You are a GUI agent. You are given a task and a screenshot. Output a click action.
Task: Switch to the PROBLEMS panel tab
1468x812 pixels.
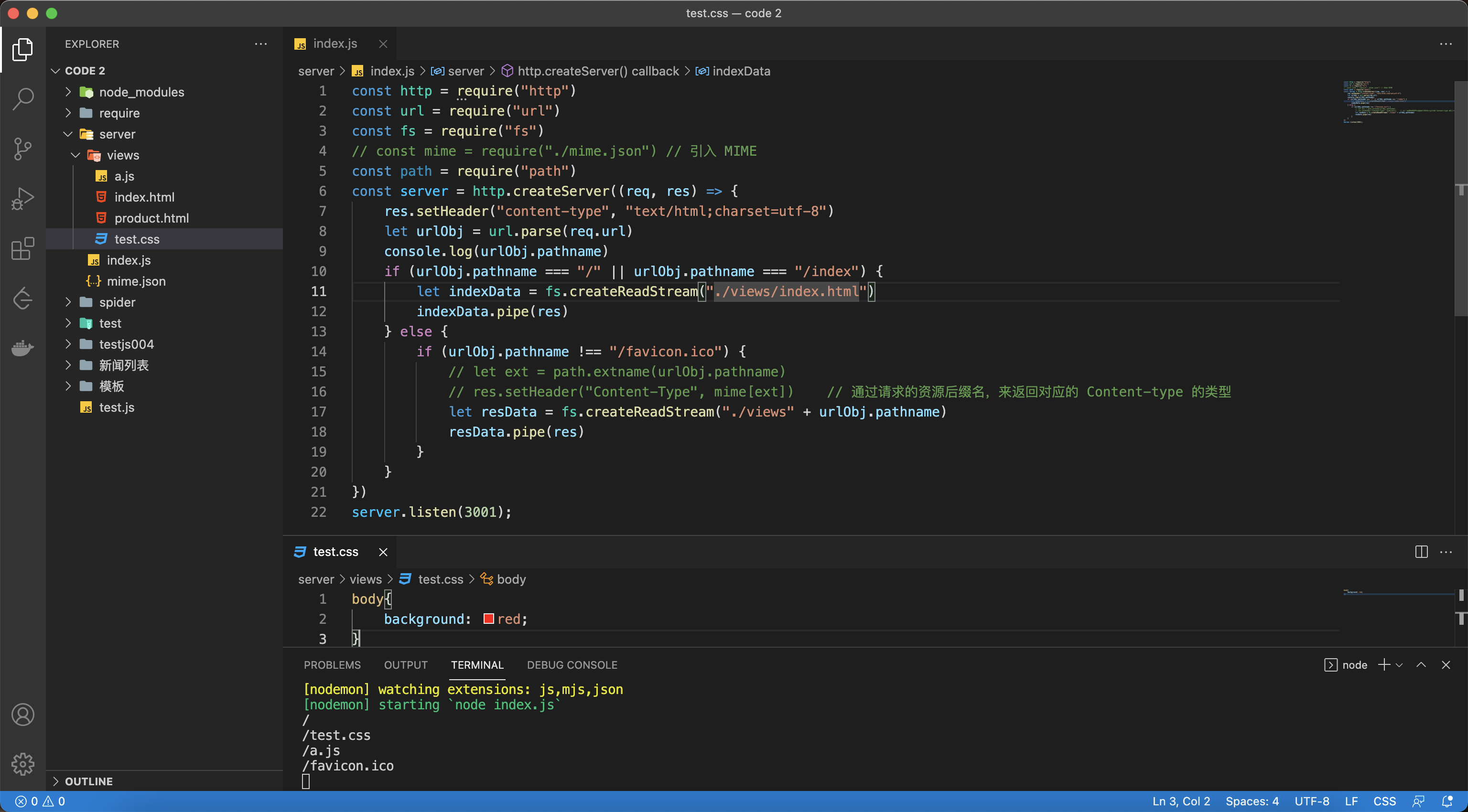click(x=332, y=664)
